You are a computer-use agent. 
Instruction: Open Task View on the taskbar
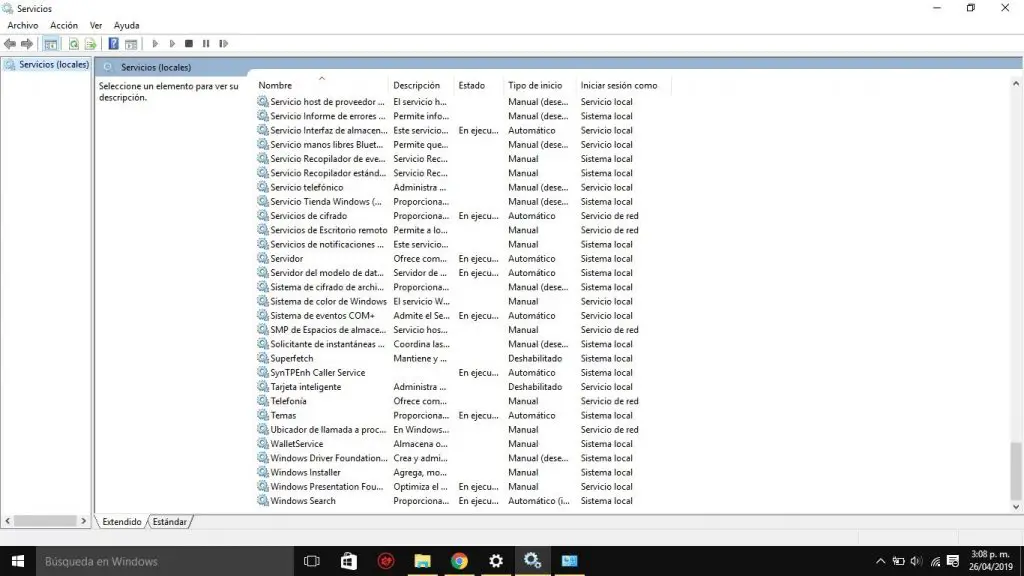[312, 561]
